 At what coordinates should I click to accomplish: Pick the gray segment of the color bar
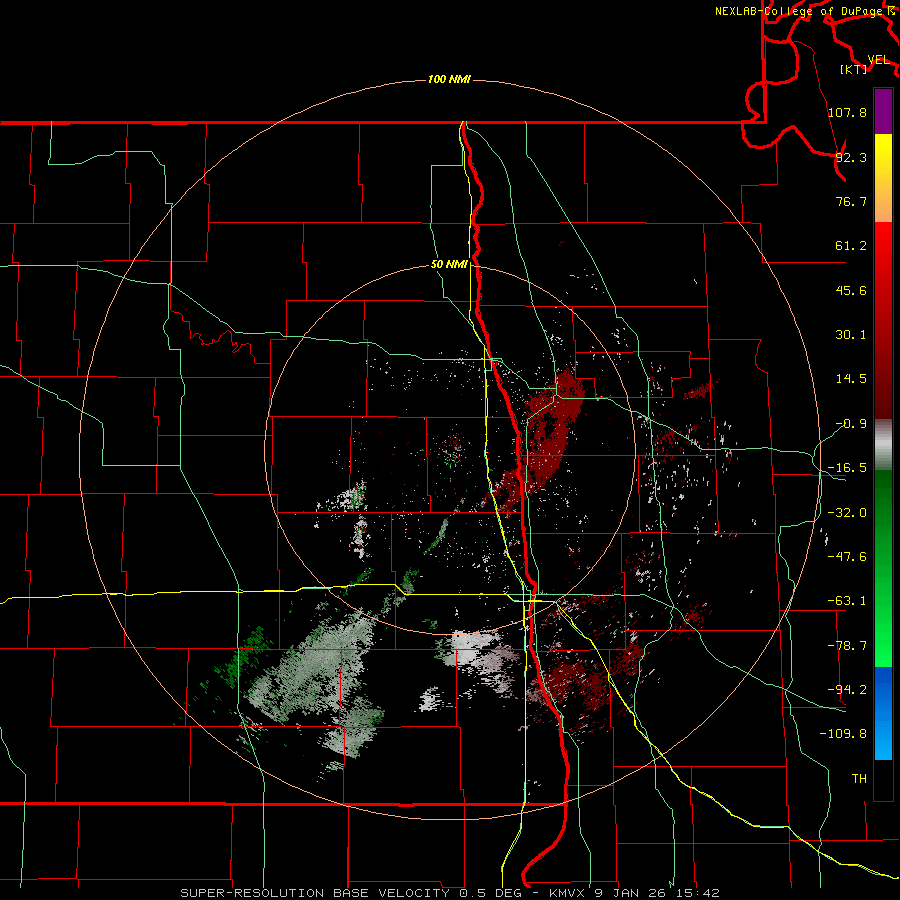click(x=883, y=445)
